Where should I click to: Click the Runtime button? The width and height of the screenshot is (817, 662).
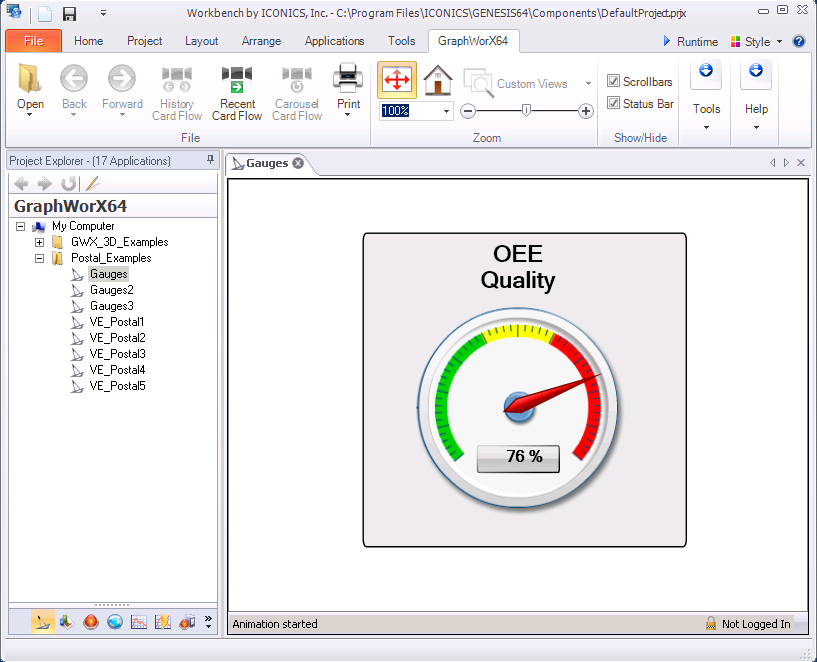690,42
